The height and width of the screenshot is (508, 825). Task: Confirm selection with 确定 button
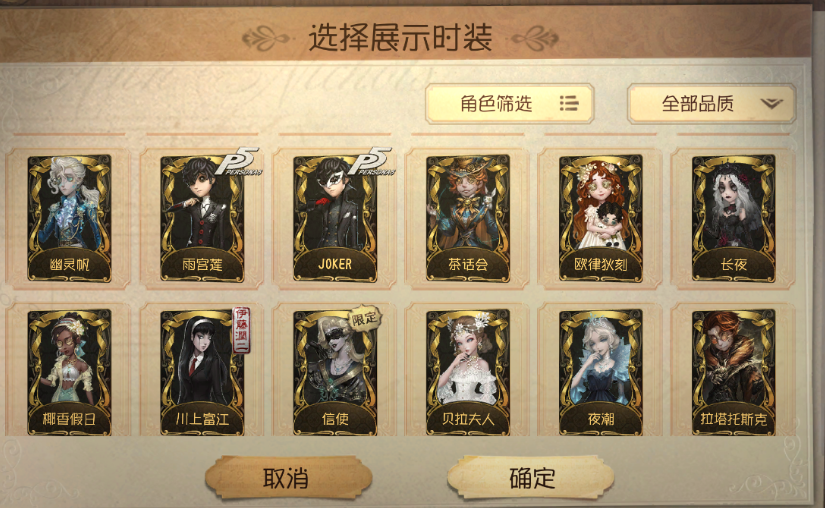tap(531, 478)
